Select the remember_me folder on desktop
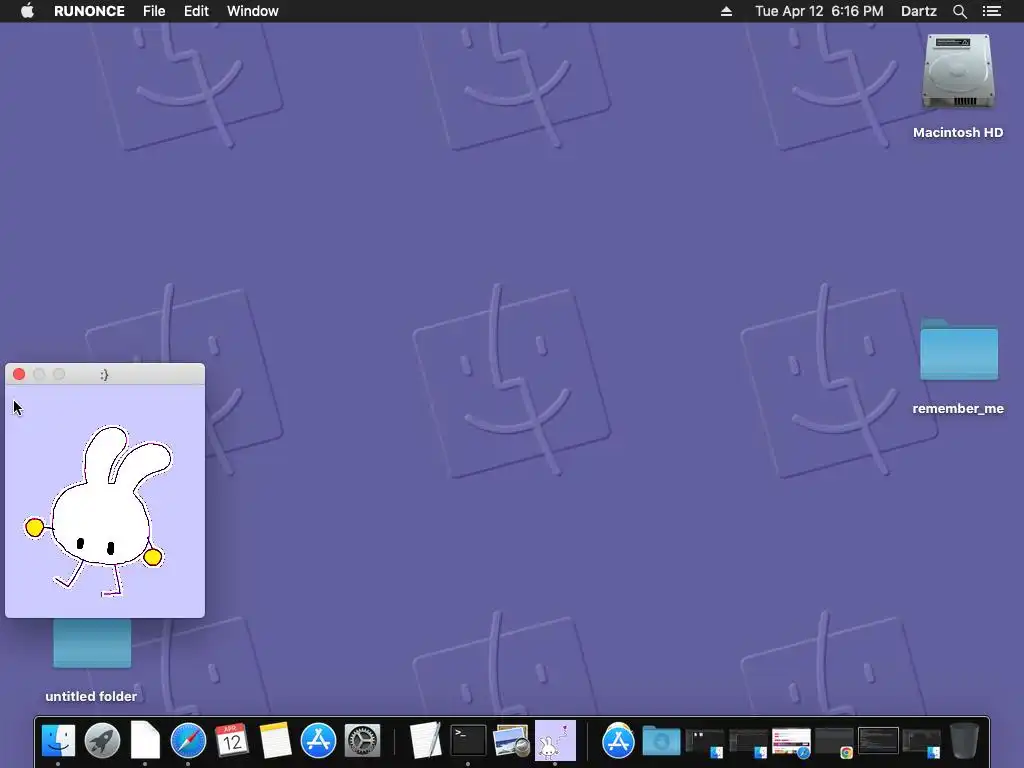The image size is (1024, 768). coord(959,349)
